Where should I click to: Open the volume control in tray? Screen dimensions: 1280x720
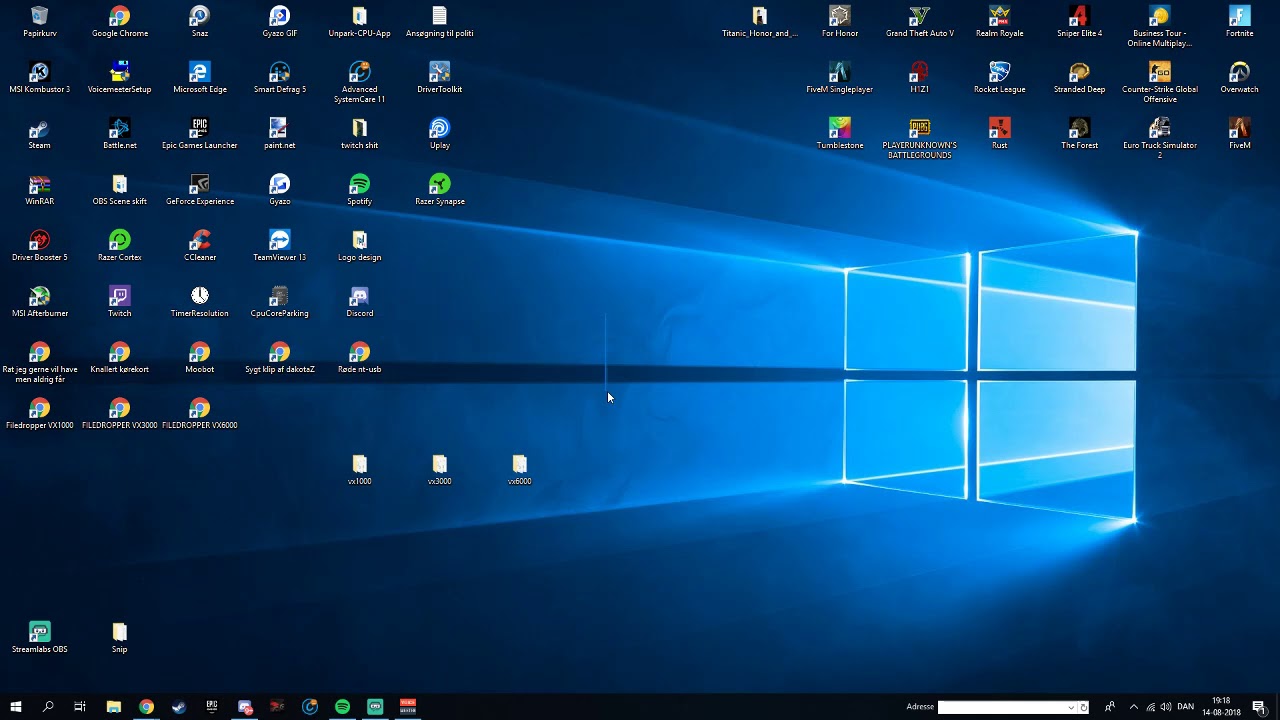(1166, 707)
